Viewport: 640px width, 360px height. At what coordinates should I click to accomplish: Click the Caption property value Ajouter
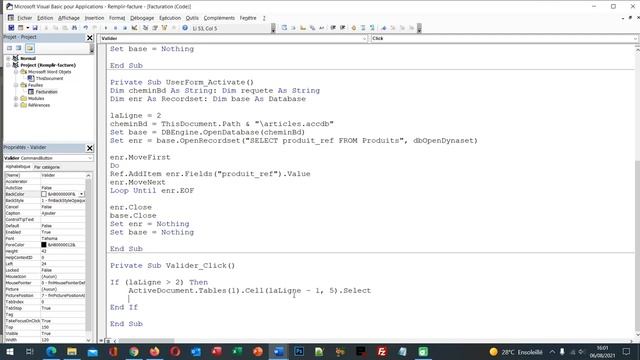click(63, 213)
